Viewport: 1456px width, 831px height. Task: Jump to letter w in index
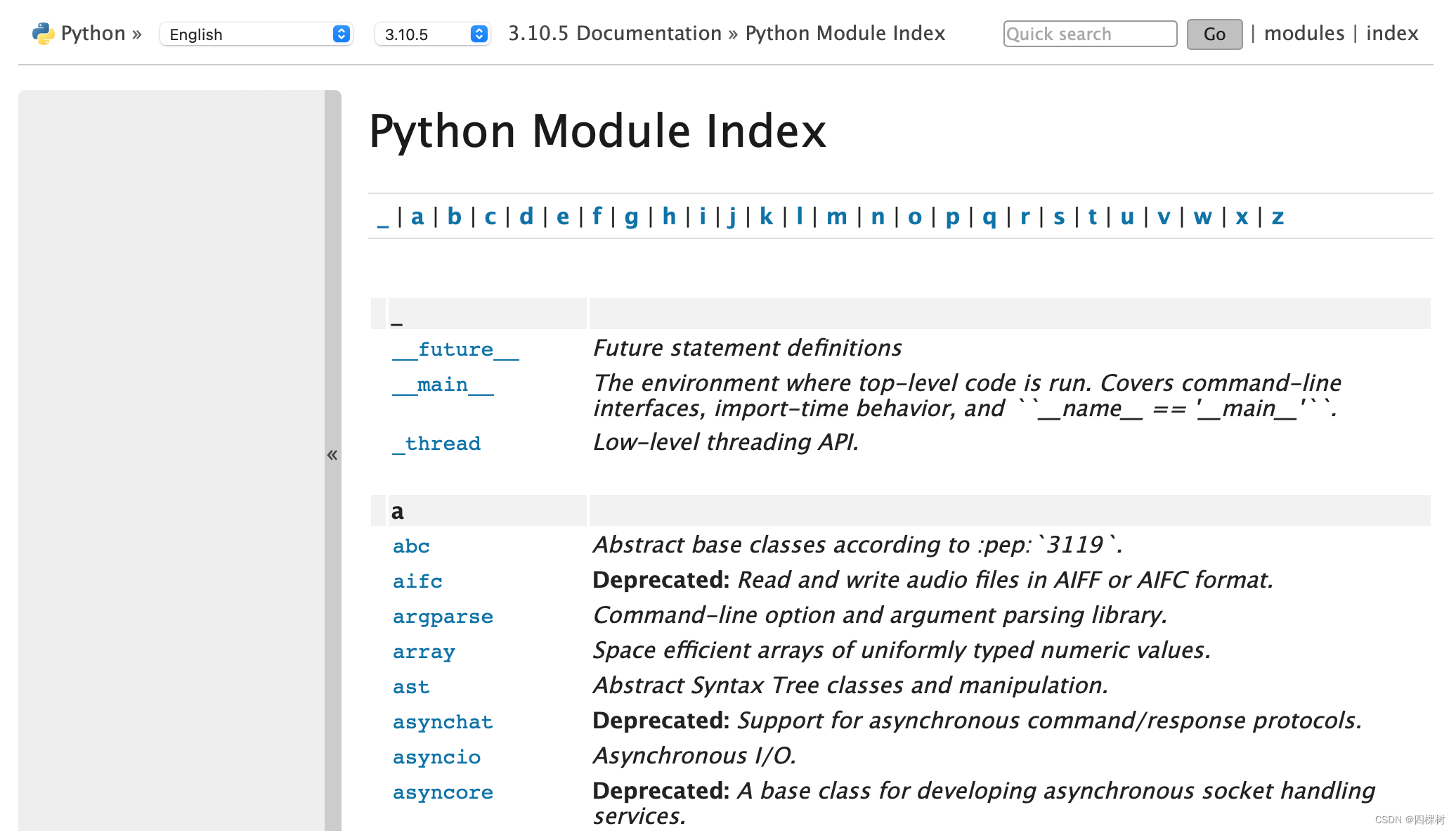pos(1203,217)
